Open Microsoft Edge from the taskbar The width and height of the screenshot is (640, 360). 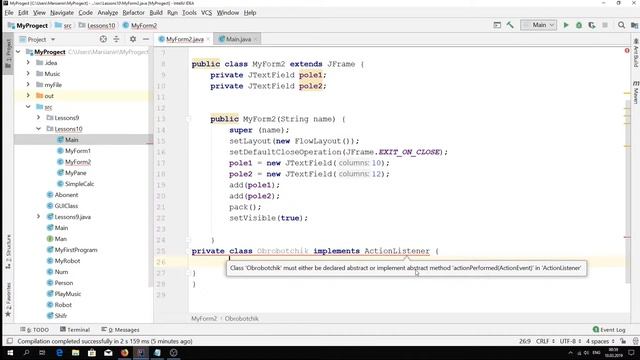click(x=59, y=353)
